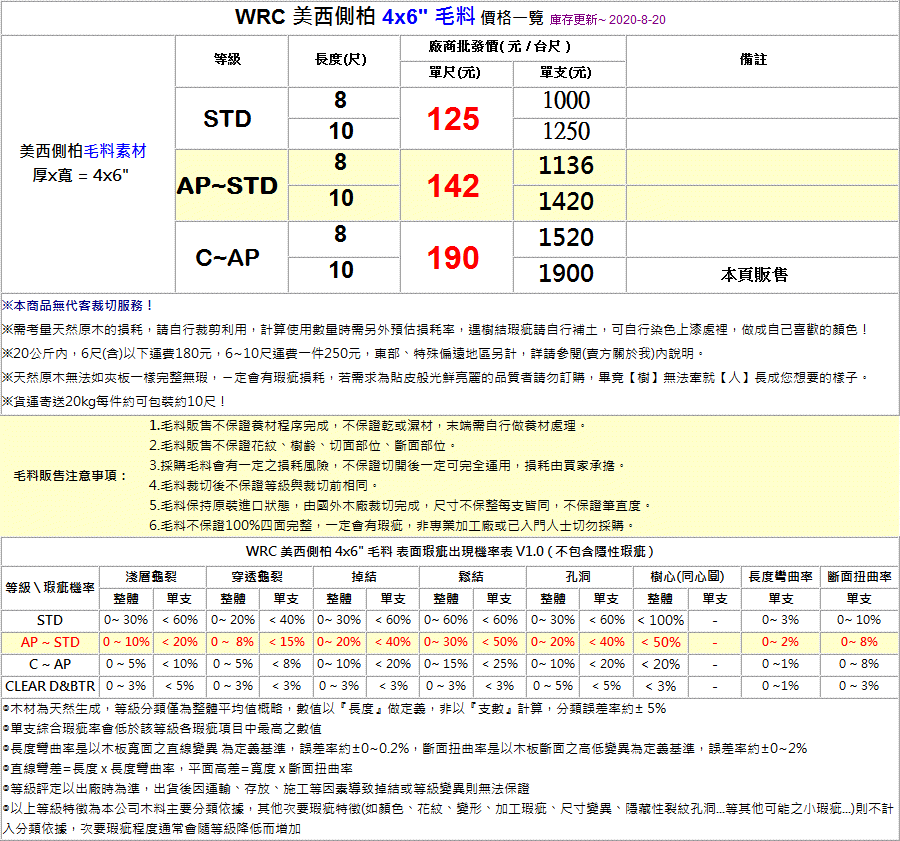Click the '厚x寬 = 4x6"' dimension text
Image resolution: width=900 pixels, height=841 pixels.
(x=80, y=175)
